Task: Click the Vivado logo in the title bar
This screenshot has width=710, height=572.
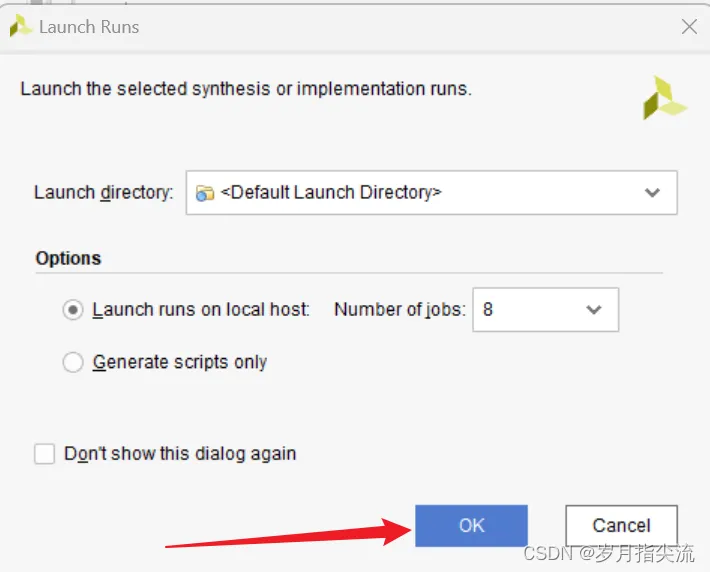Action: 20,27
